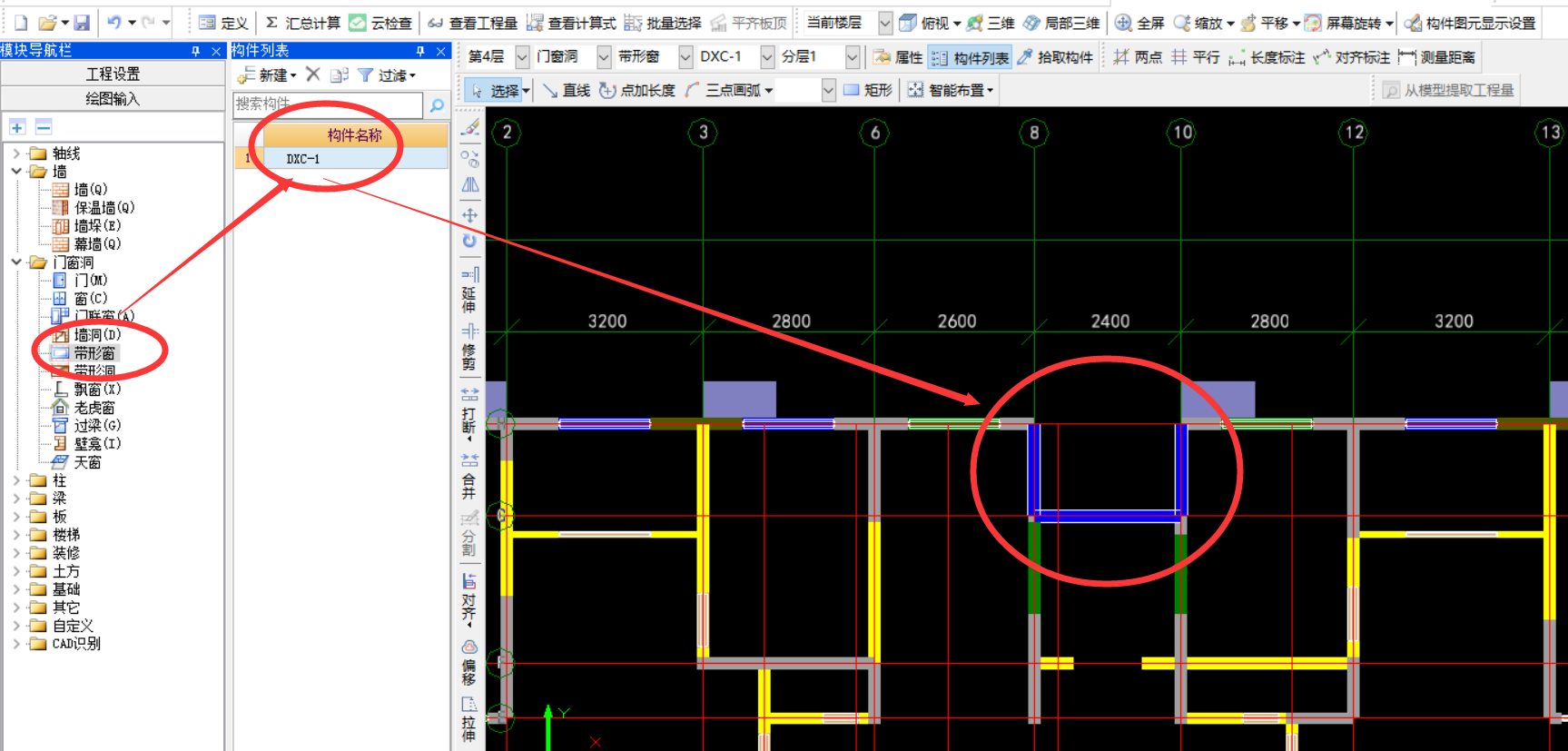Click the 平行 parallel axis tool

(x=1195, y=57)
